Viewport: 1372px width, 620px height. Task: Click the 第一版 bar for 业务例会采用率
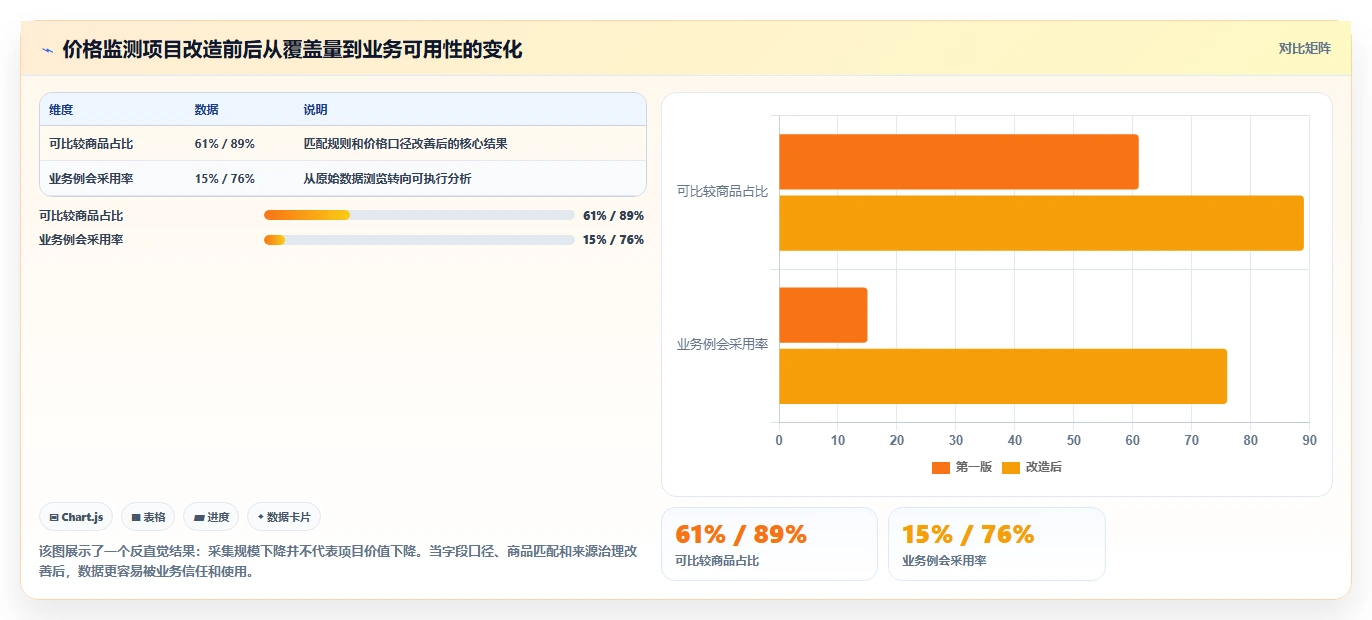coord(823,315)
